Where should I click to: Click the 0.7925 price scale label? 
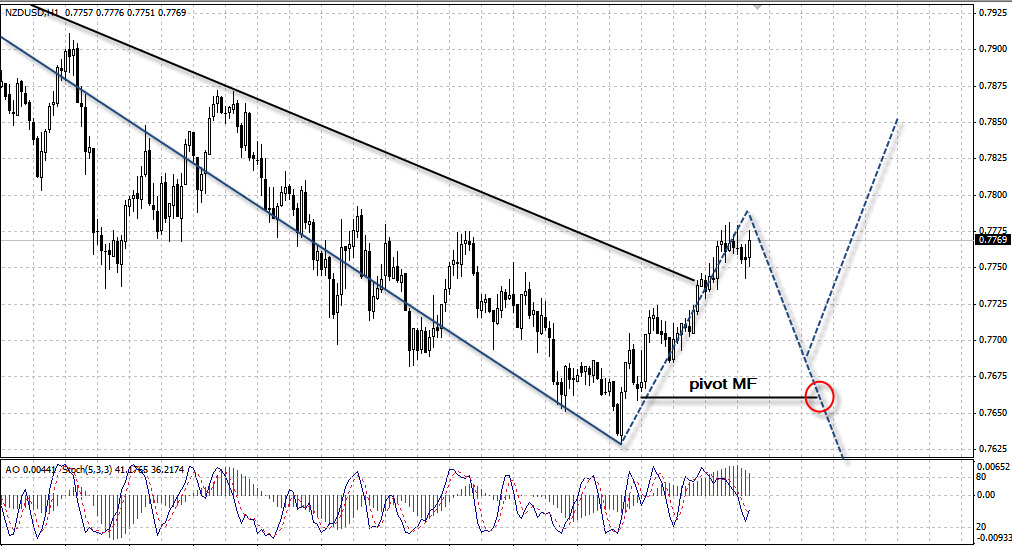[992, 13]
